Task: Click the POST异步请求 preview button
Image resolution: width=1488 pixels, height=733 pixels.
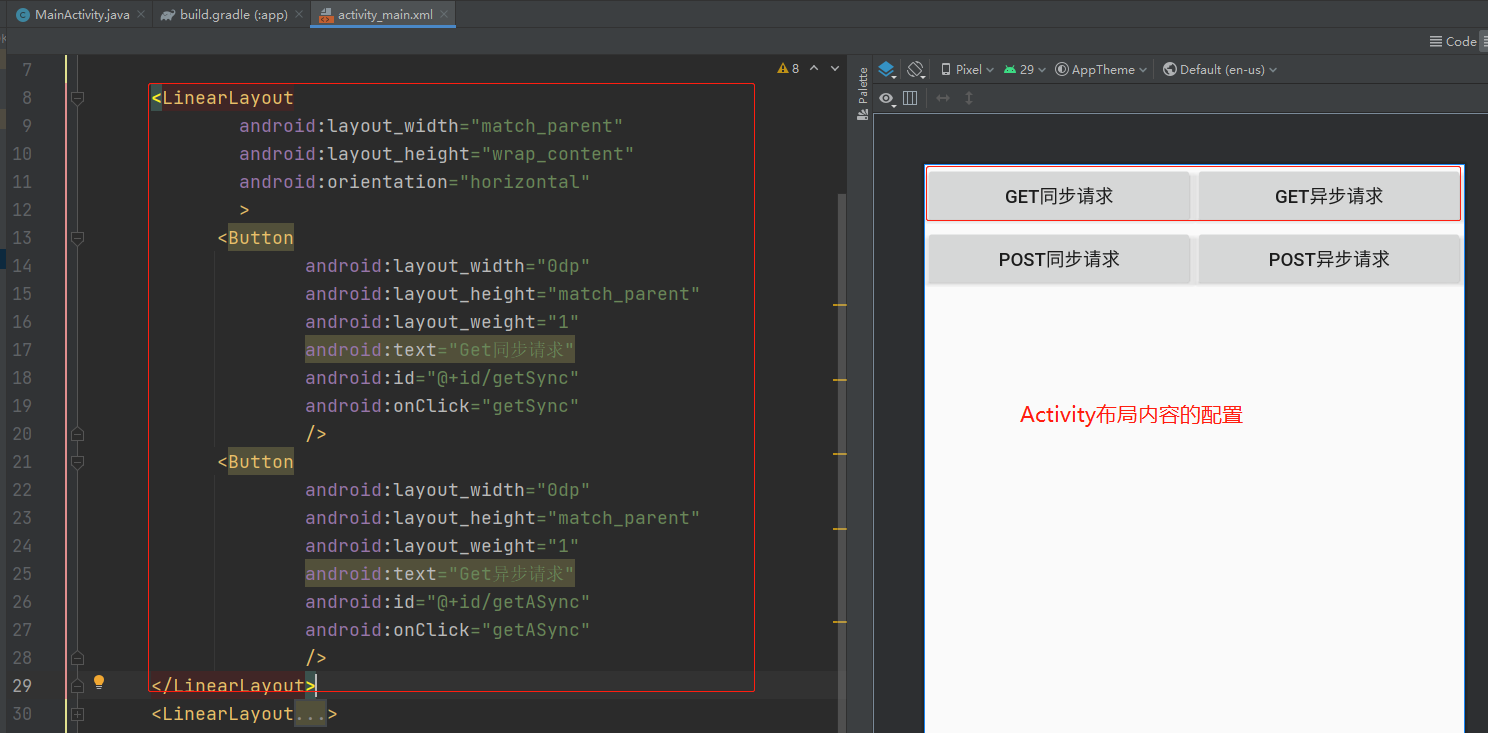Action: (1329, 259)
